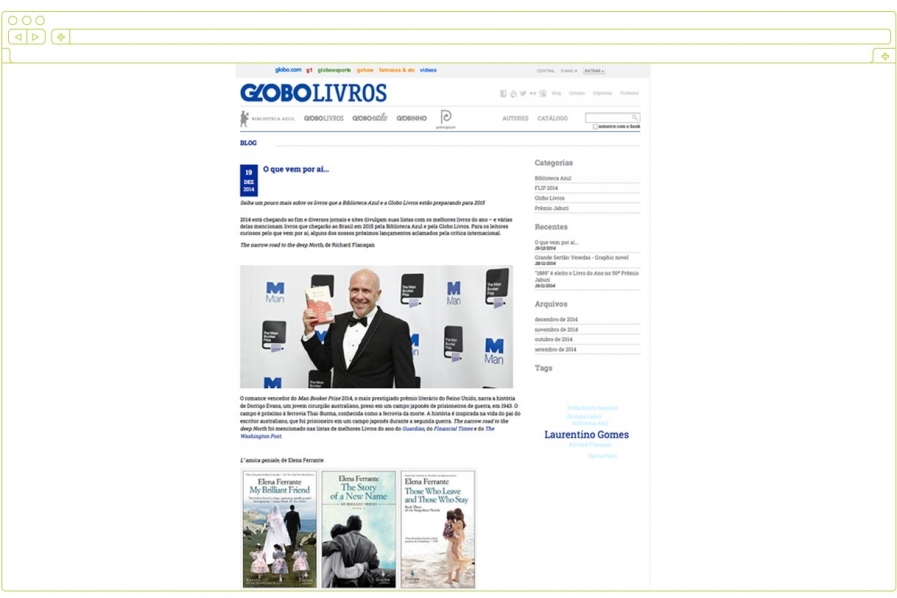
Task: Enable the 'somente com e-book' checkbox
Action: pyautogui.click(x=595, y=126)
